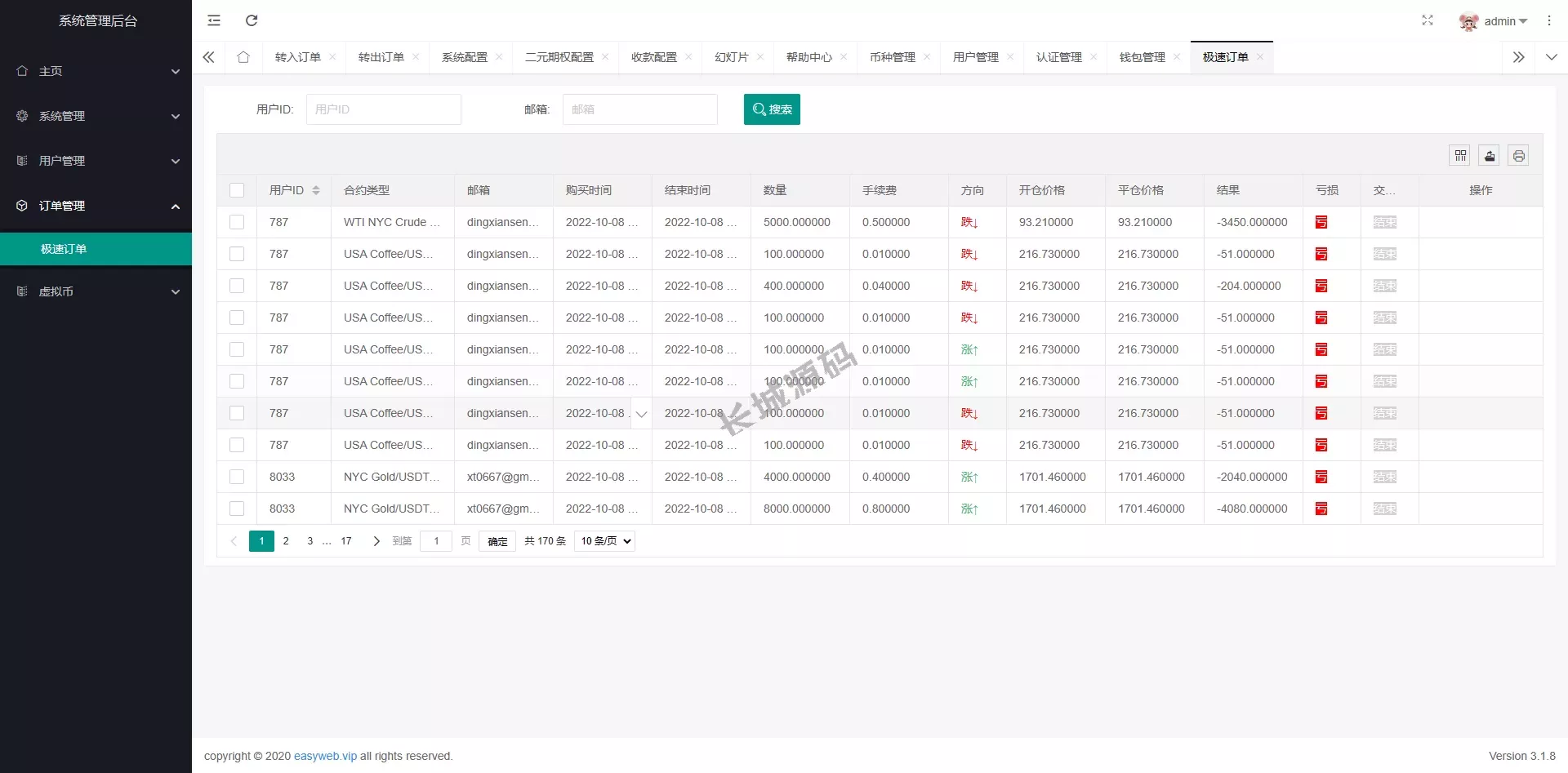Click the -3450.000000 result cell
The image size is (1568, 773).
click(1252, 222)
